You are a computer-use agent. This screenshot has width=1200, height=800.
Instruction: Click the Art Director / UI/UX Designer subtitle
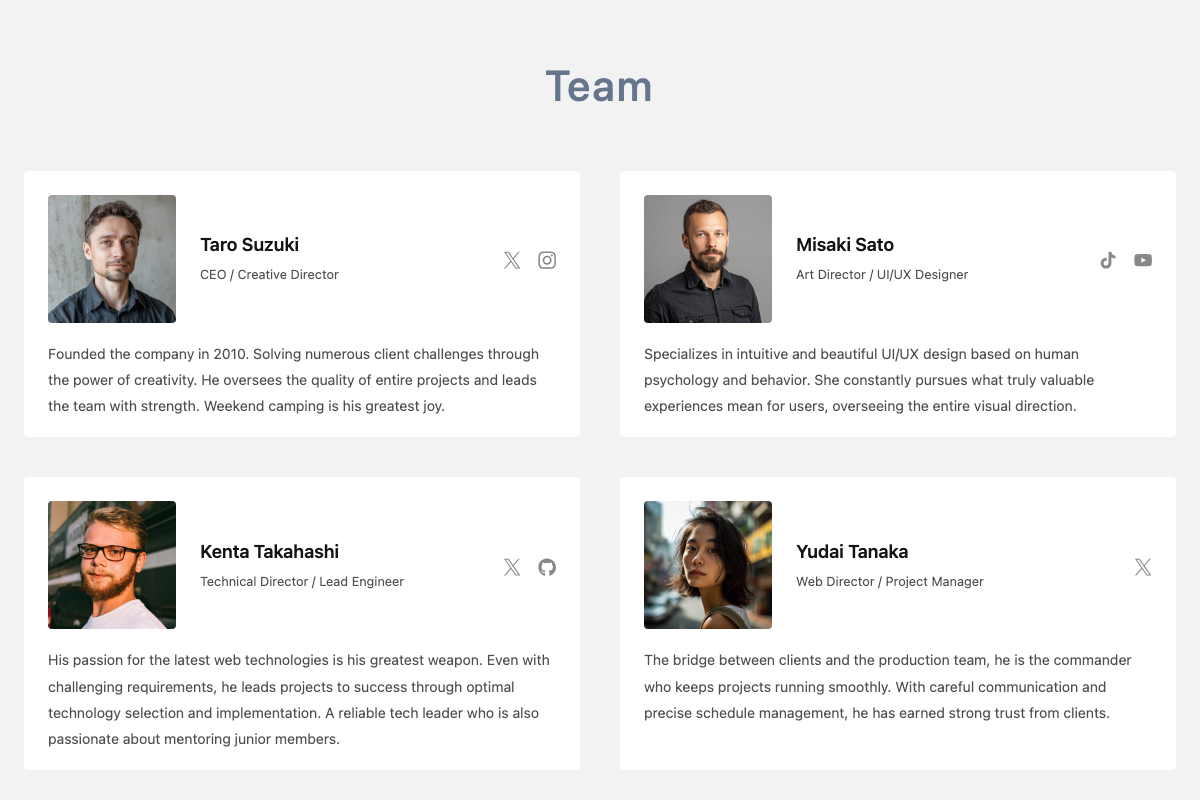pyautogui.click(x=882, y=274)
